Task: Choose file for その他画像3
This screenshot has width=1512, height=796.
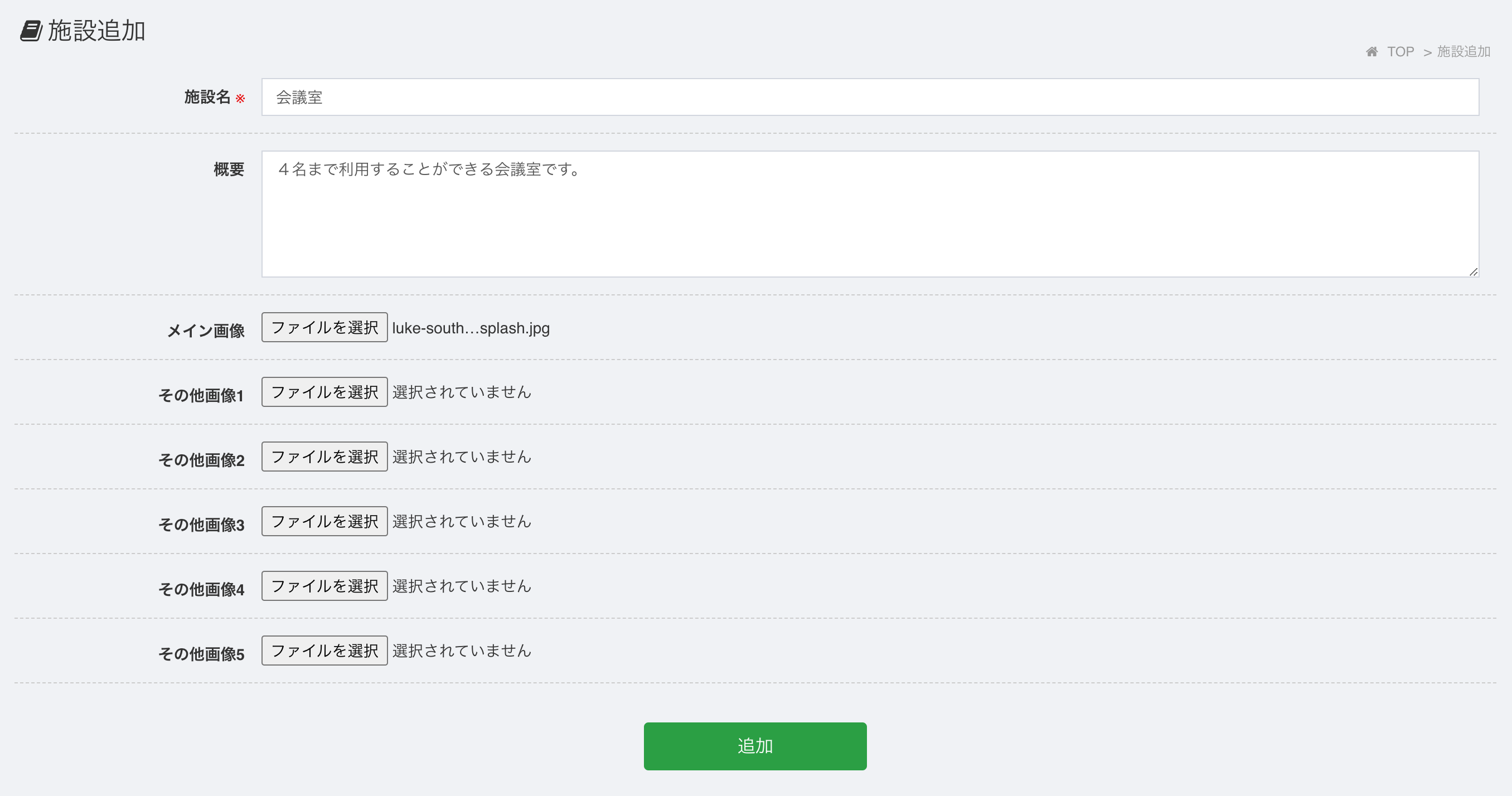Action: coord(324,521)
